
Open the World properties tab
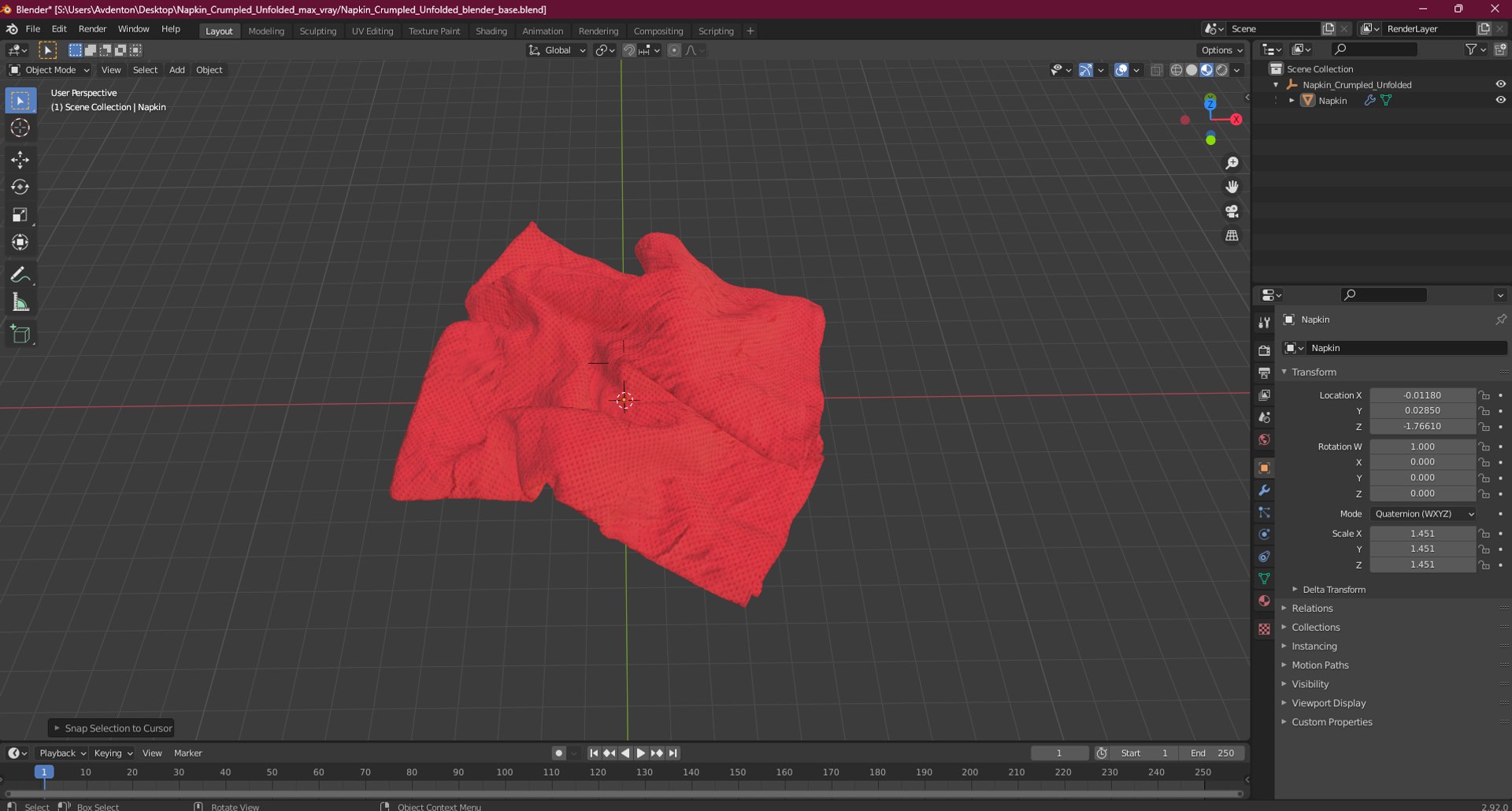tap(1264, 439)
